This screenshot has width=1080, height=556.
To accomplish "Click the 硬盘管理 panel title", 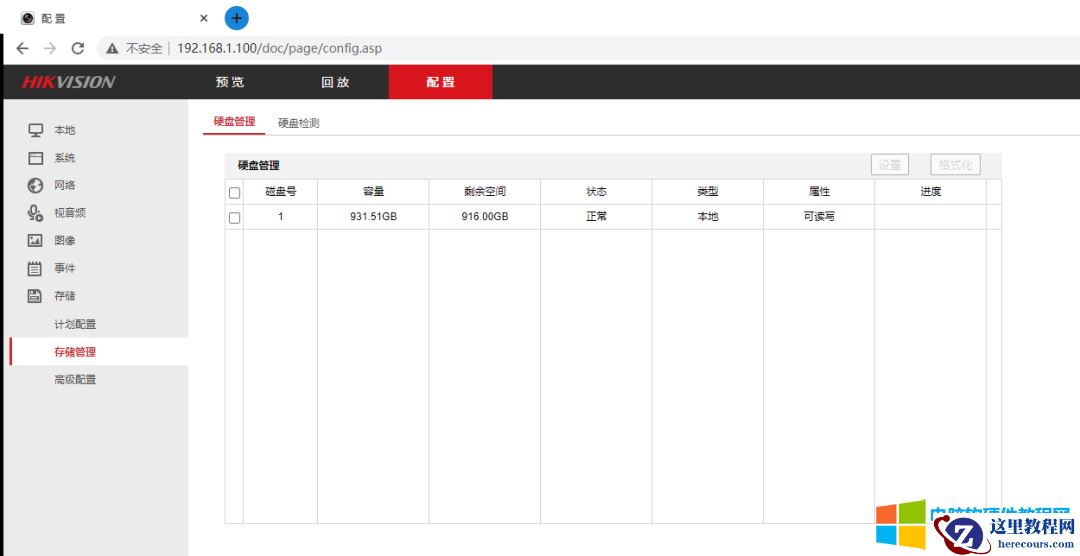I will click(258, 165).
